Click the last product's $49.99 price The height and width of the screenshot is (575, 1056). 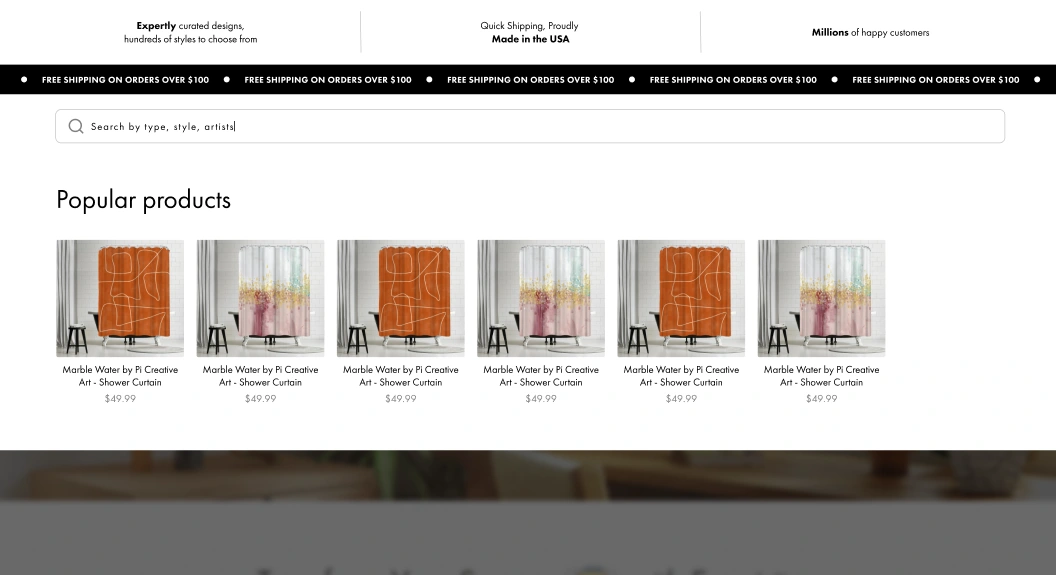[822, 399]
